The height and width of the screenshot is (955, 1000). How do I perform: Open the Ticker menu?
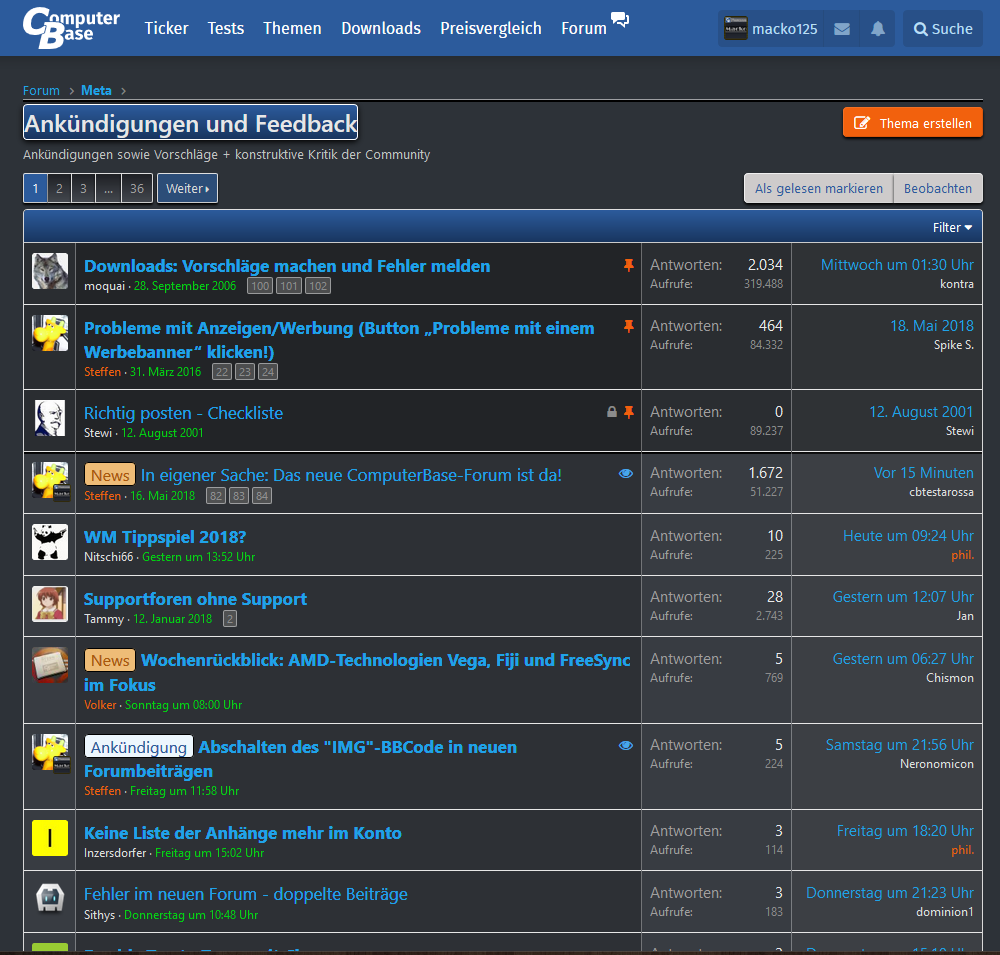pos(166,28)
